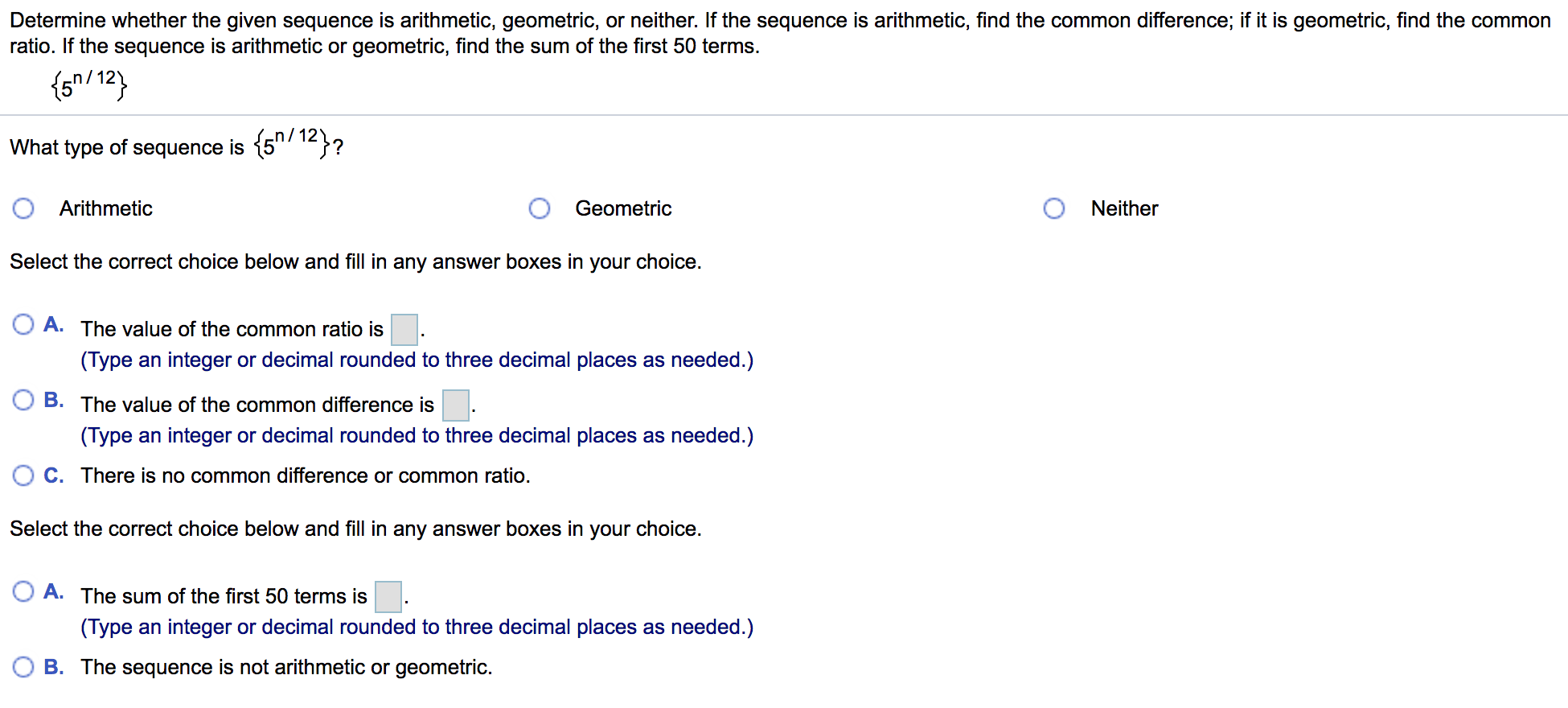The height and width of the screenshot is (708, 1568).
Task: Click the common ratio answer box
Action: (404, 329)
